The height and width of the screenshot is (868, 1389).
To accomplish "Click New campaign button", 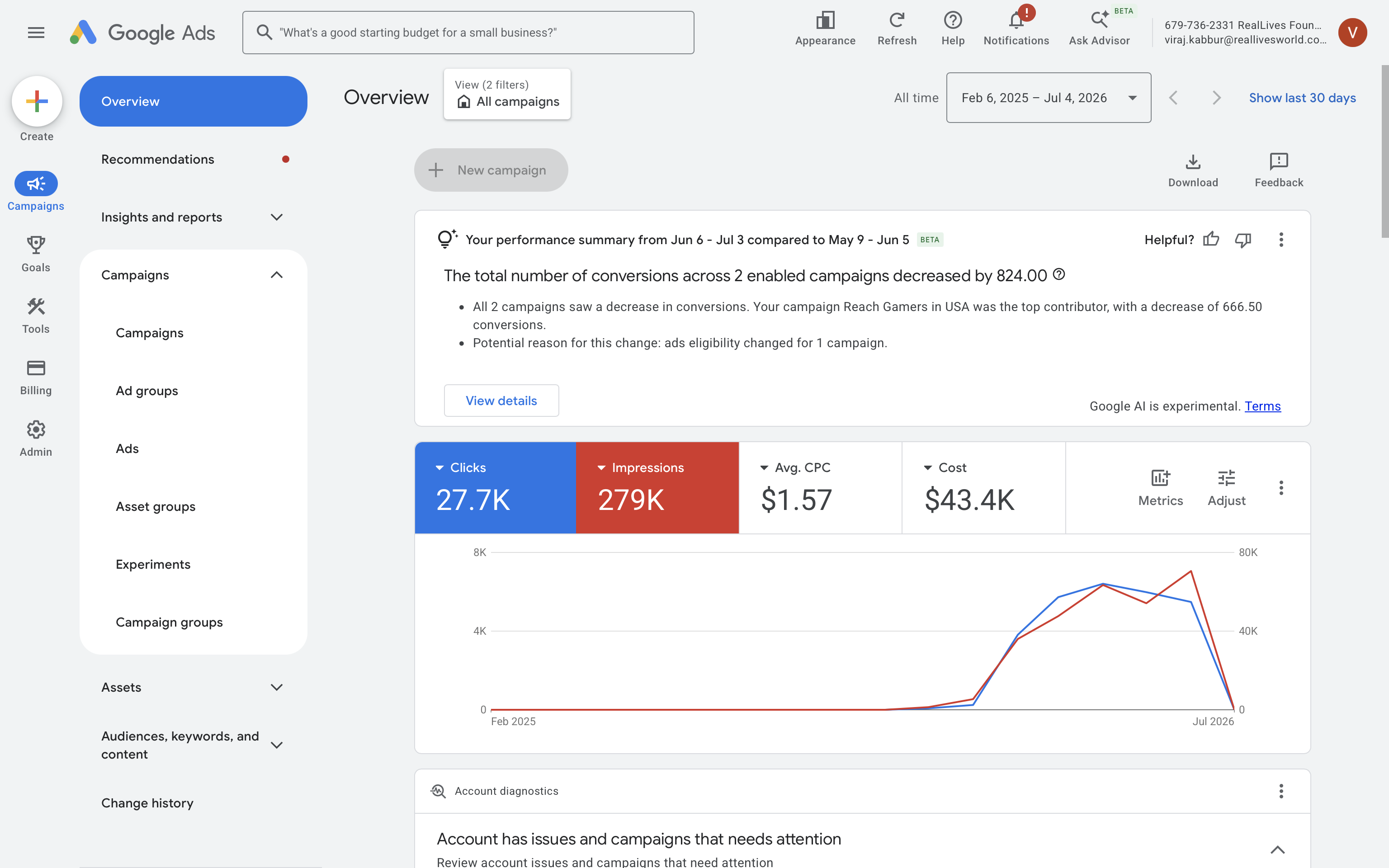I will (491, 170).
